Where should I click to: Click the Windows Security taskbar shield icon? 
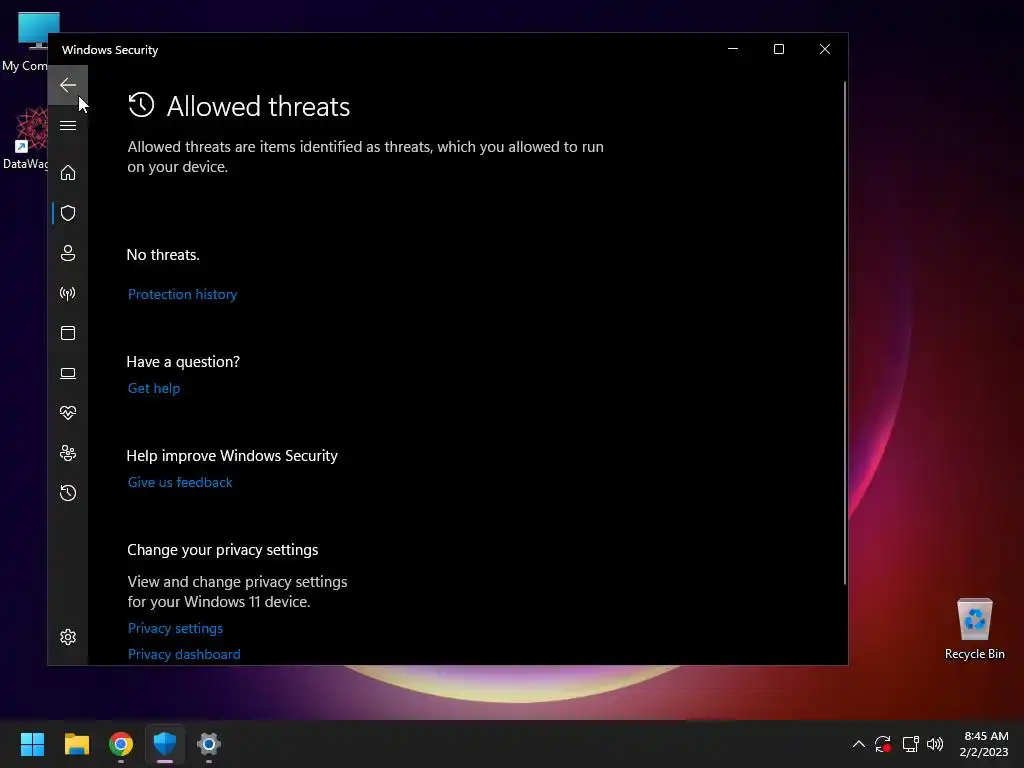click(165, 744)
